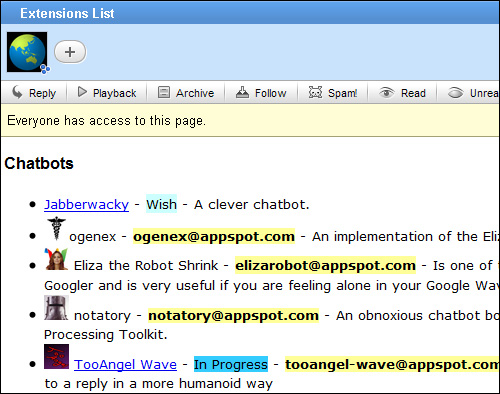Click the Extensions List title
This screenshot has height=394, width=500.
point(67,13)
